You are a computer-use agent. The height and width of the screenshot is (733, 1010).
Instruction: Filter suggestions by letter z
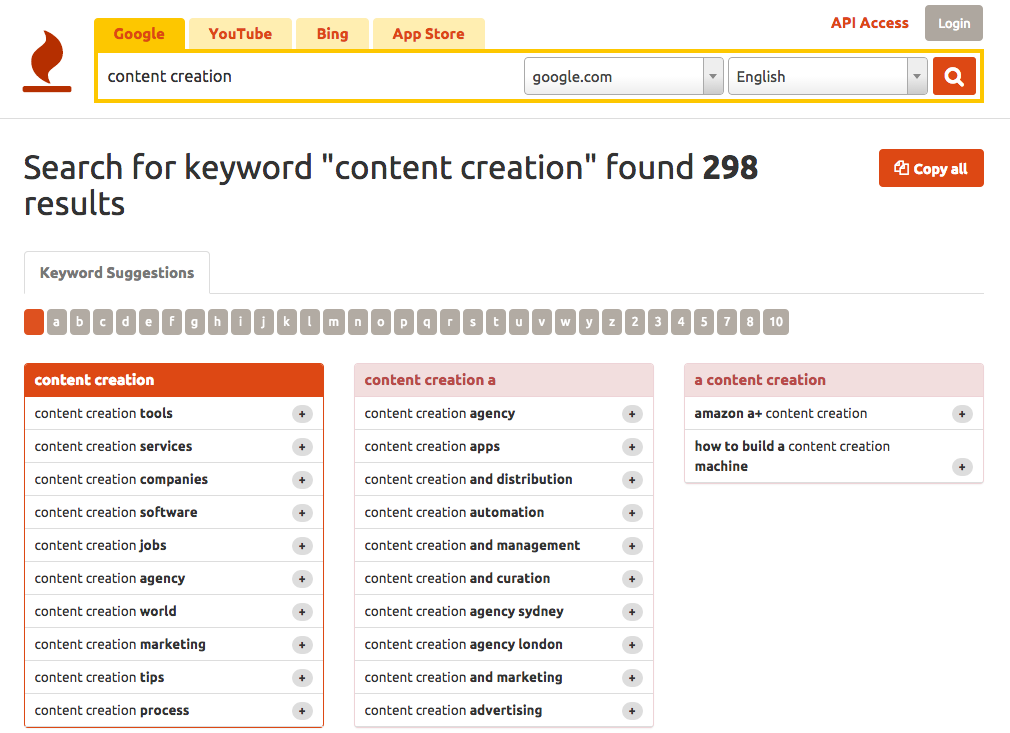pyautogui.click(x=612, y=322)
